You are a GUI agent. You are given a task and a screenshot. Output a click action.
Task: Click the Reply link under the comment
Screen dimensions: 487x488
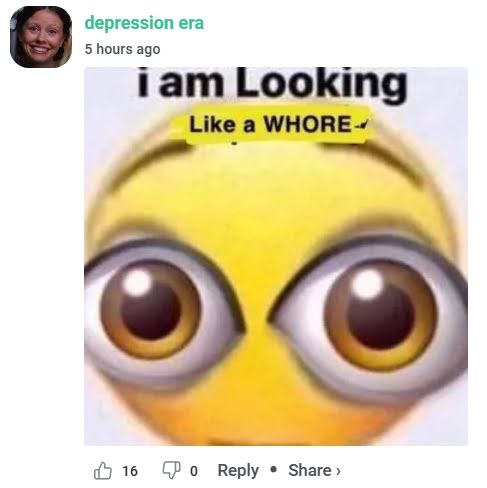tap(238, 471)
